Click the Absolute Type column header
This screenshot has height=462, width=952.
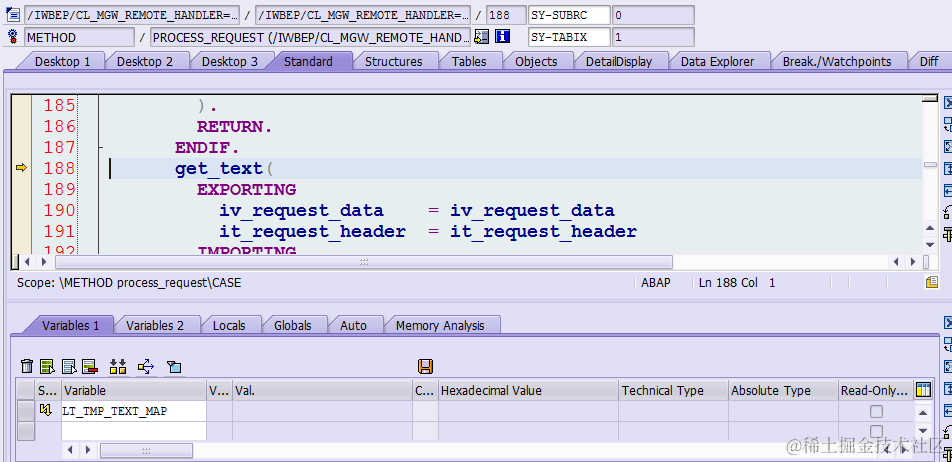[783, 390]
